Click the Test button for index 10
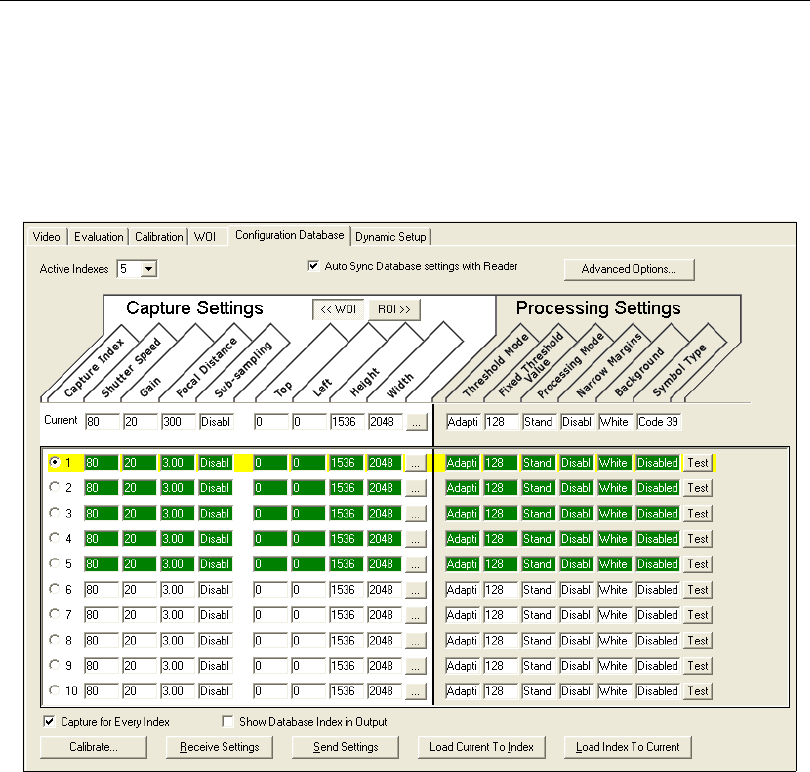 point(697,691)
